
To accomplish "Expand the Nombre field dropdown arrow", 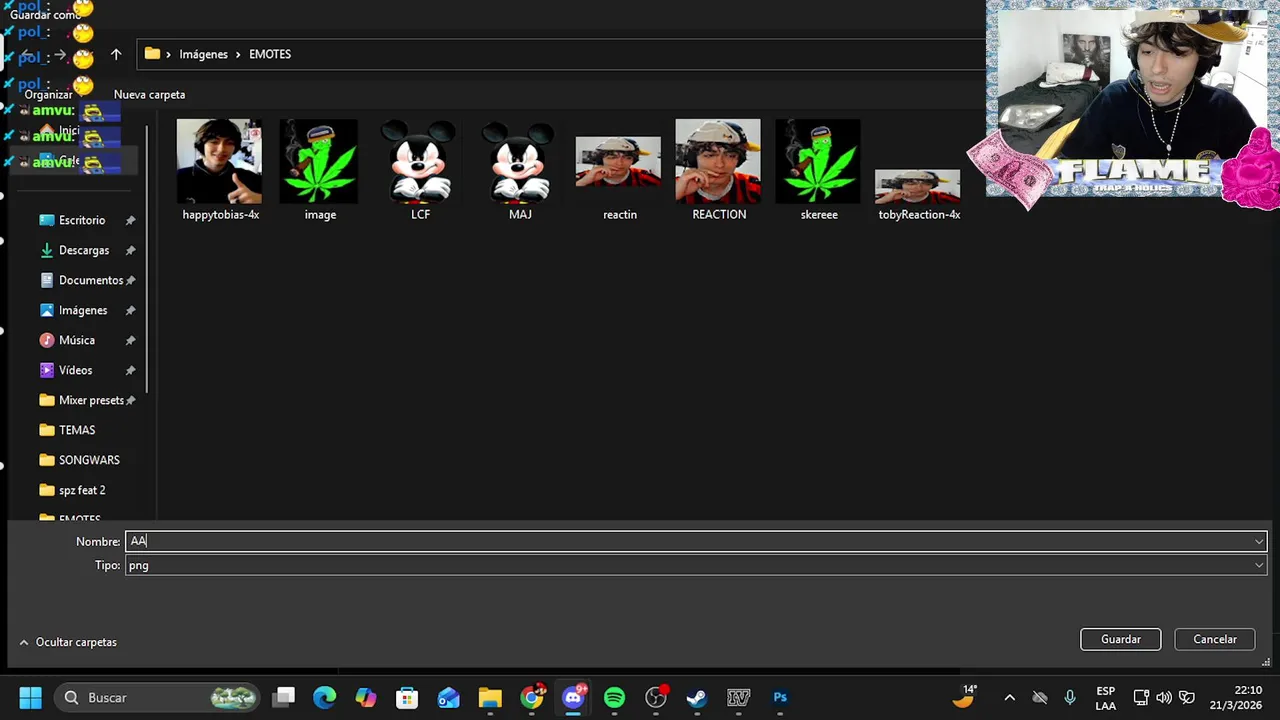I will click(1259, 541).
